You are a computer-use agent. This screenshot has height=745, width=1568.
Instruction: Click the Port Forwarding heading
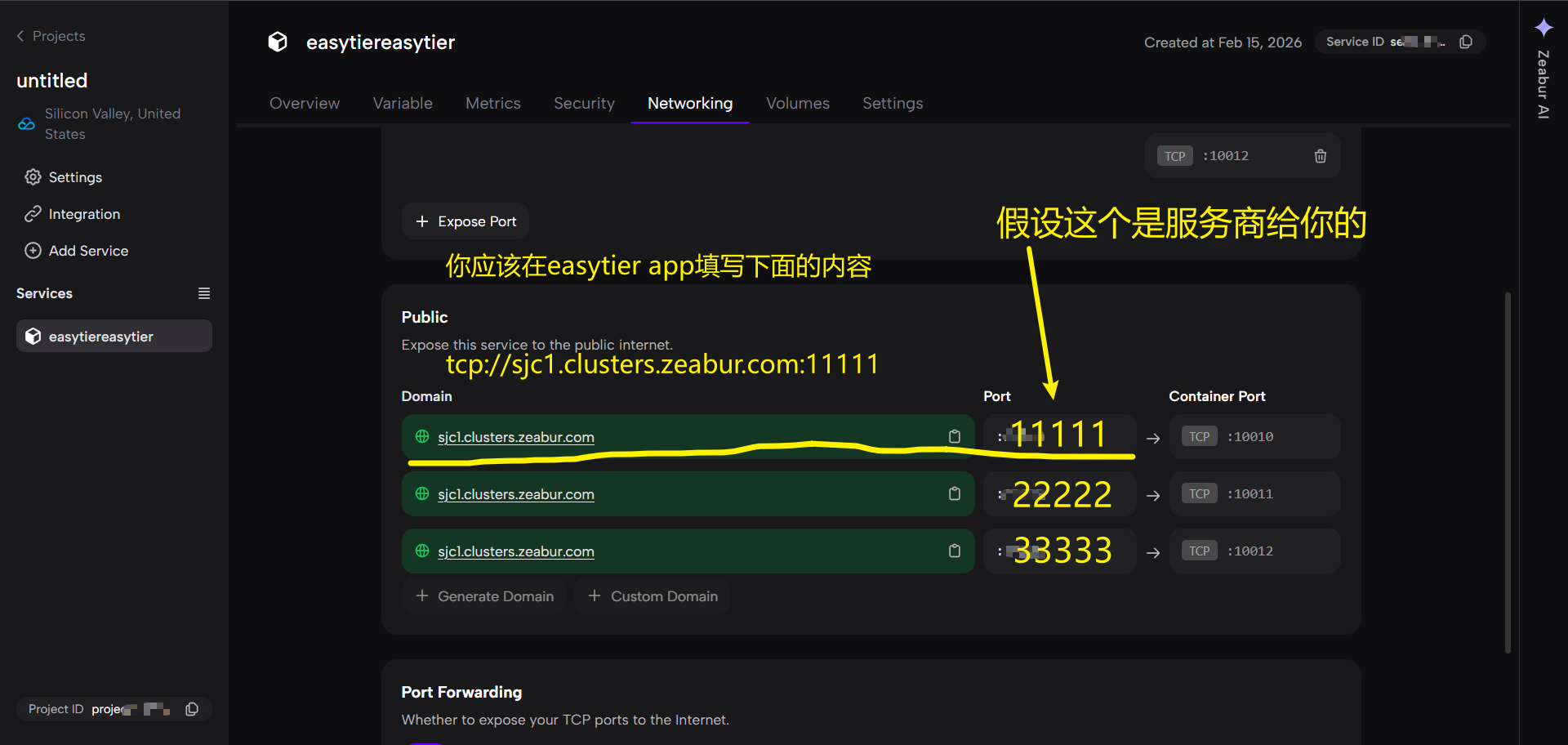click(x=461, y=693)
